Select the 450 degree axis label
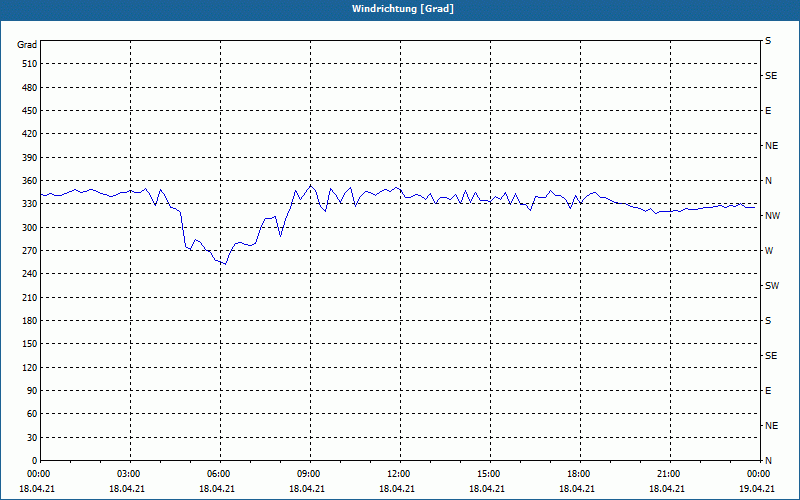The width and height of the screenshot is (800, 500). click(x=29, y=111)
